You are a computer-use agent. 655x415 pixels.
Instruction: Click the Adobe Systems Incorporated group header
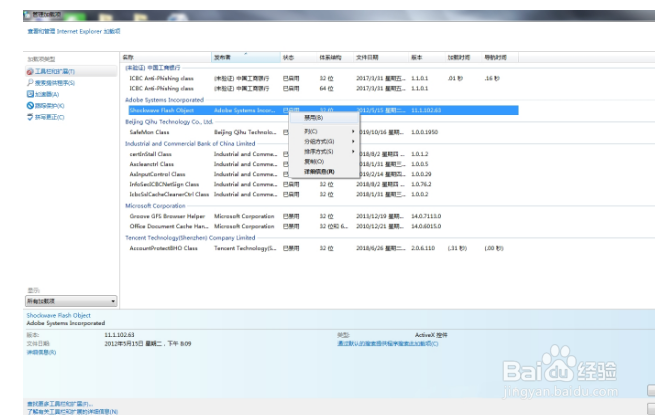(x=165, y=100)
